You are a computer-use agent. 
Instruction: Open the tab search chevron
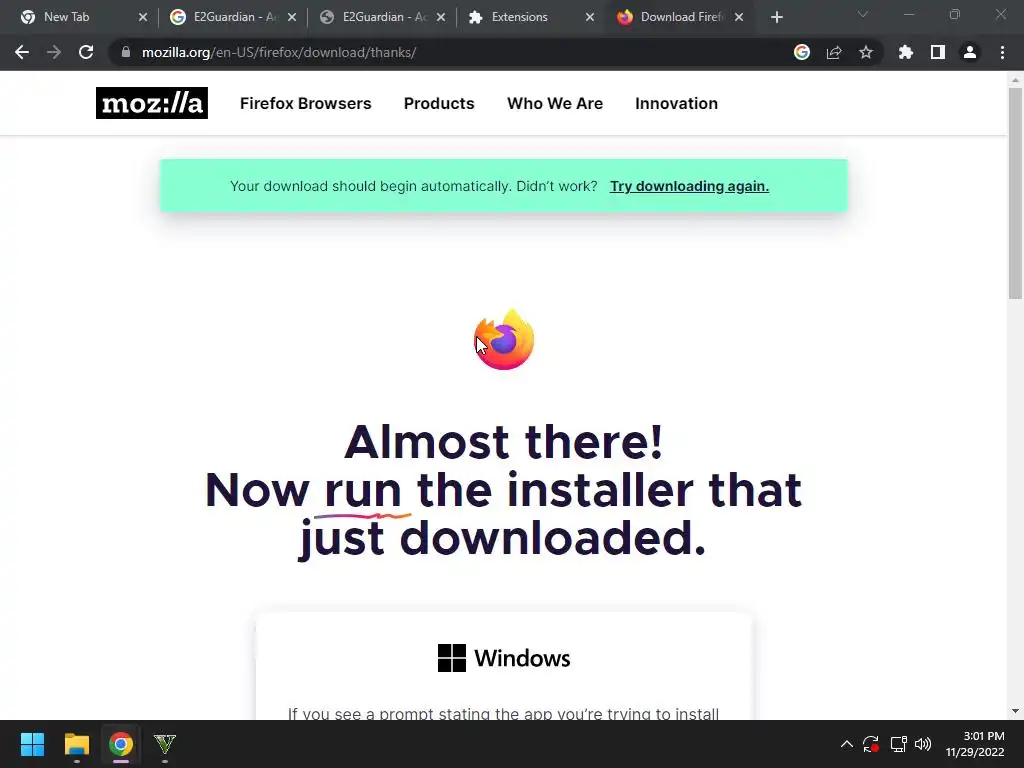click(x=863, y=14)
